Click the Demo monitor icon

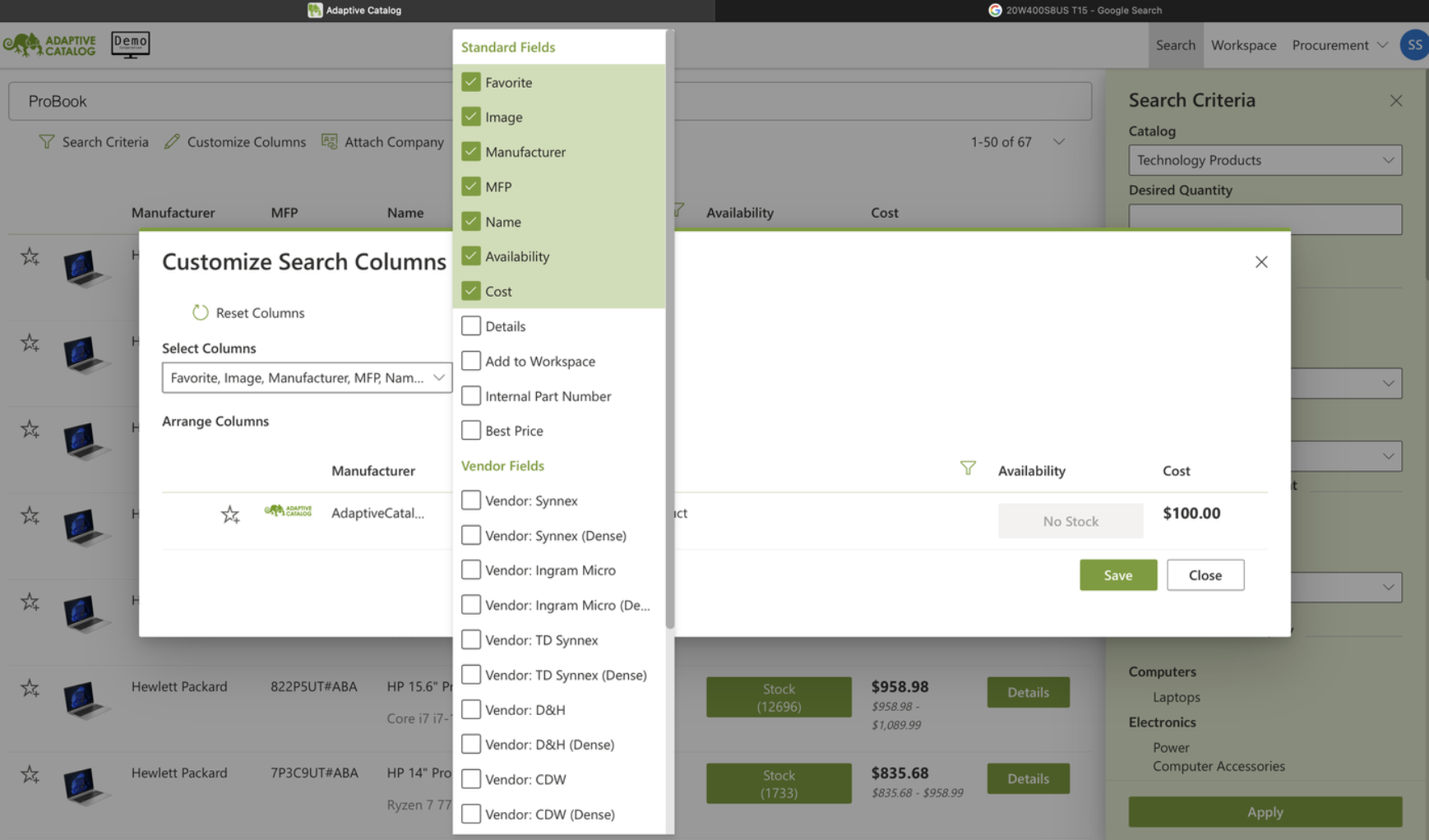click(130, 44)
